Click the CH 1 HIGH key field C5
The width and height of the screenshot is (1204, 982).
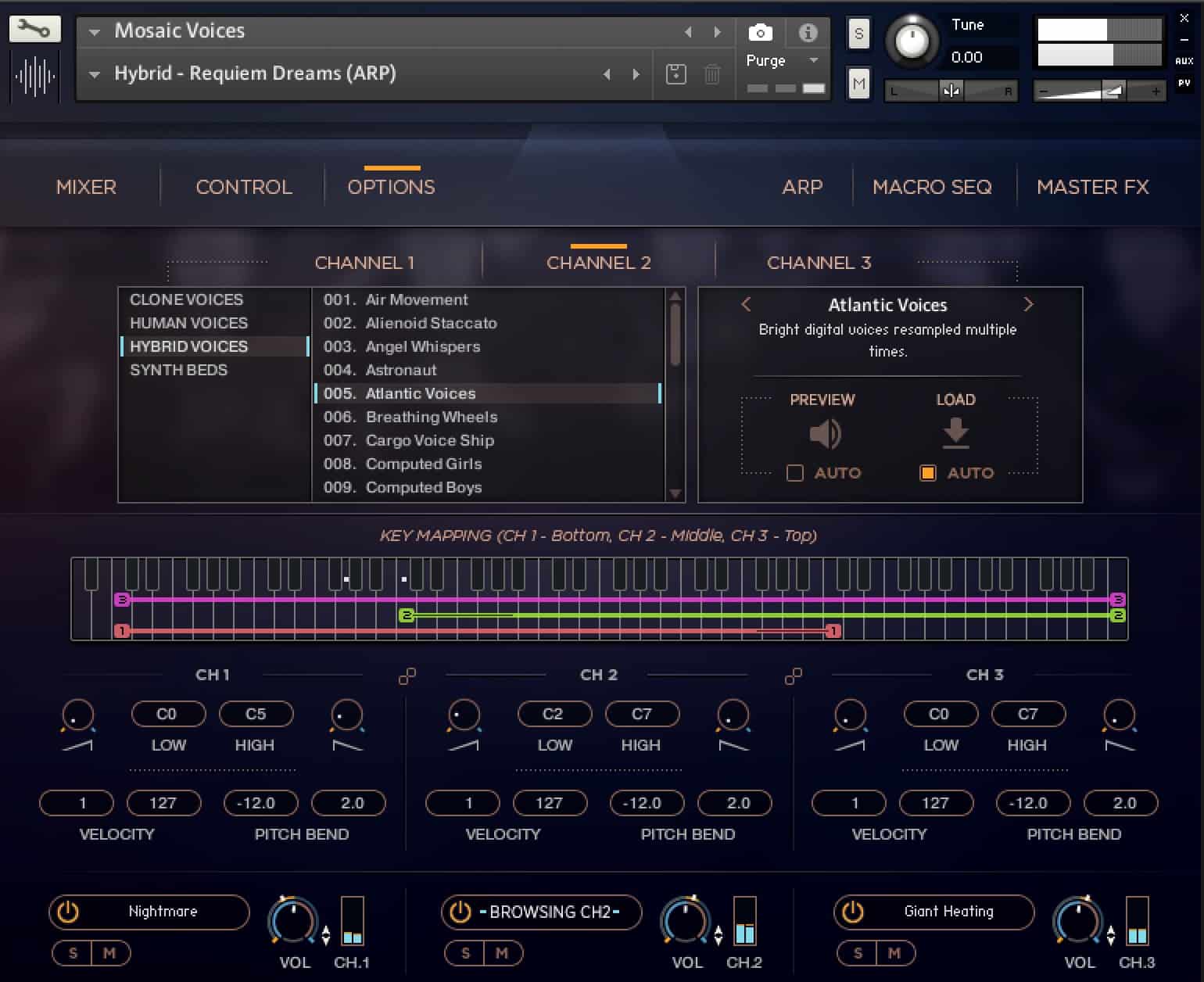(256, 714)
